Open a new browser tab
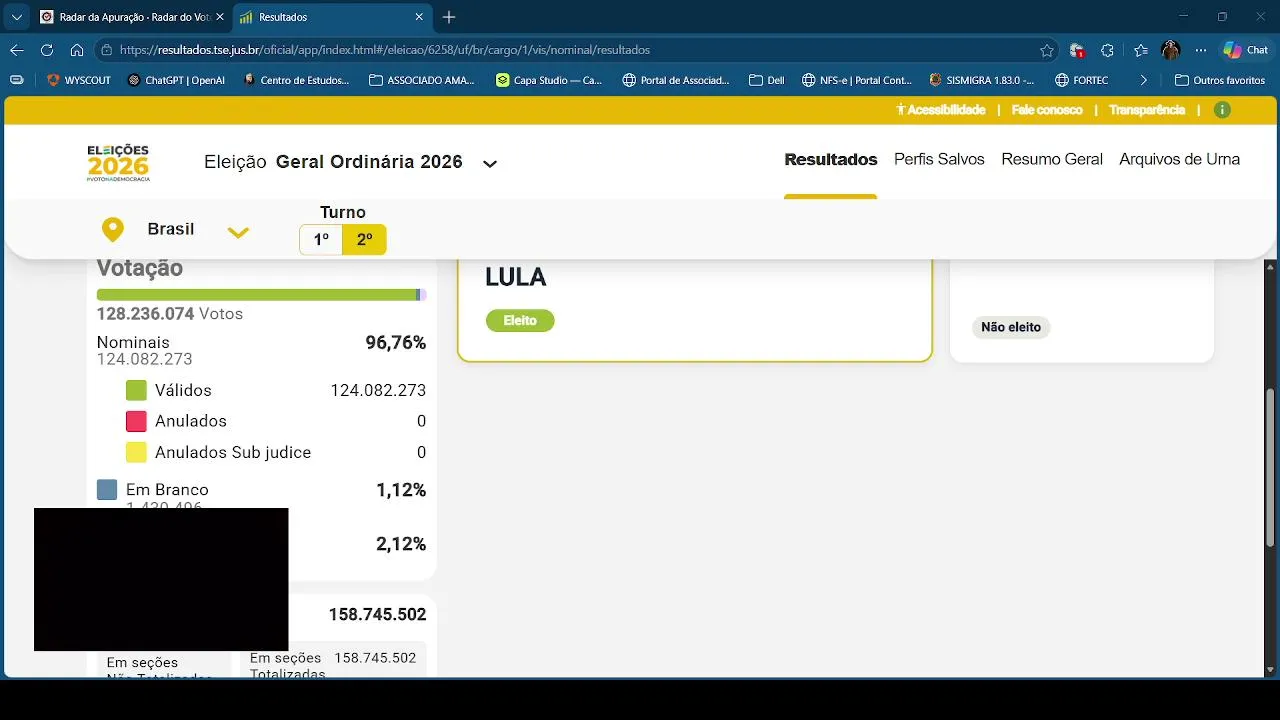This screenshot has height=720, width=1280. coord(449,17)
